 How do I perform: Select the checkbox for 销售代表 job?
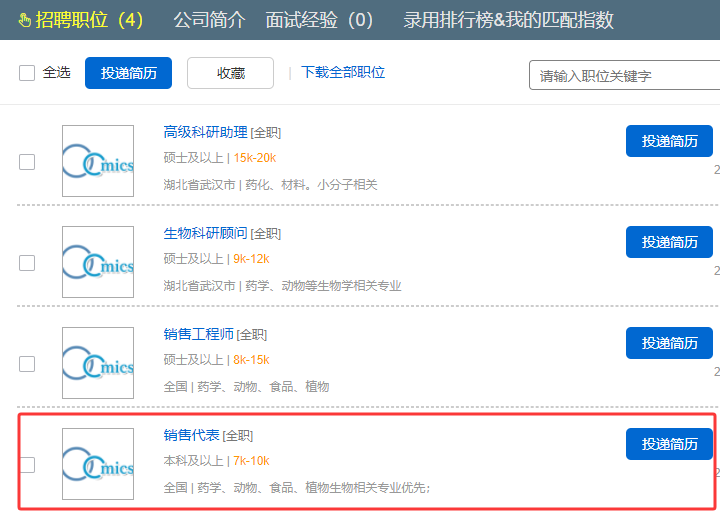pos(27,464)
